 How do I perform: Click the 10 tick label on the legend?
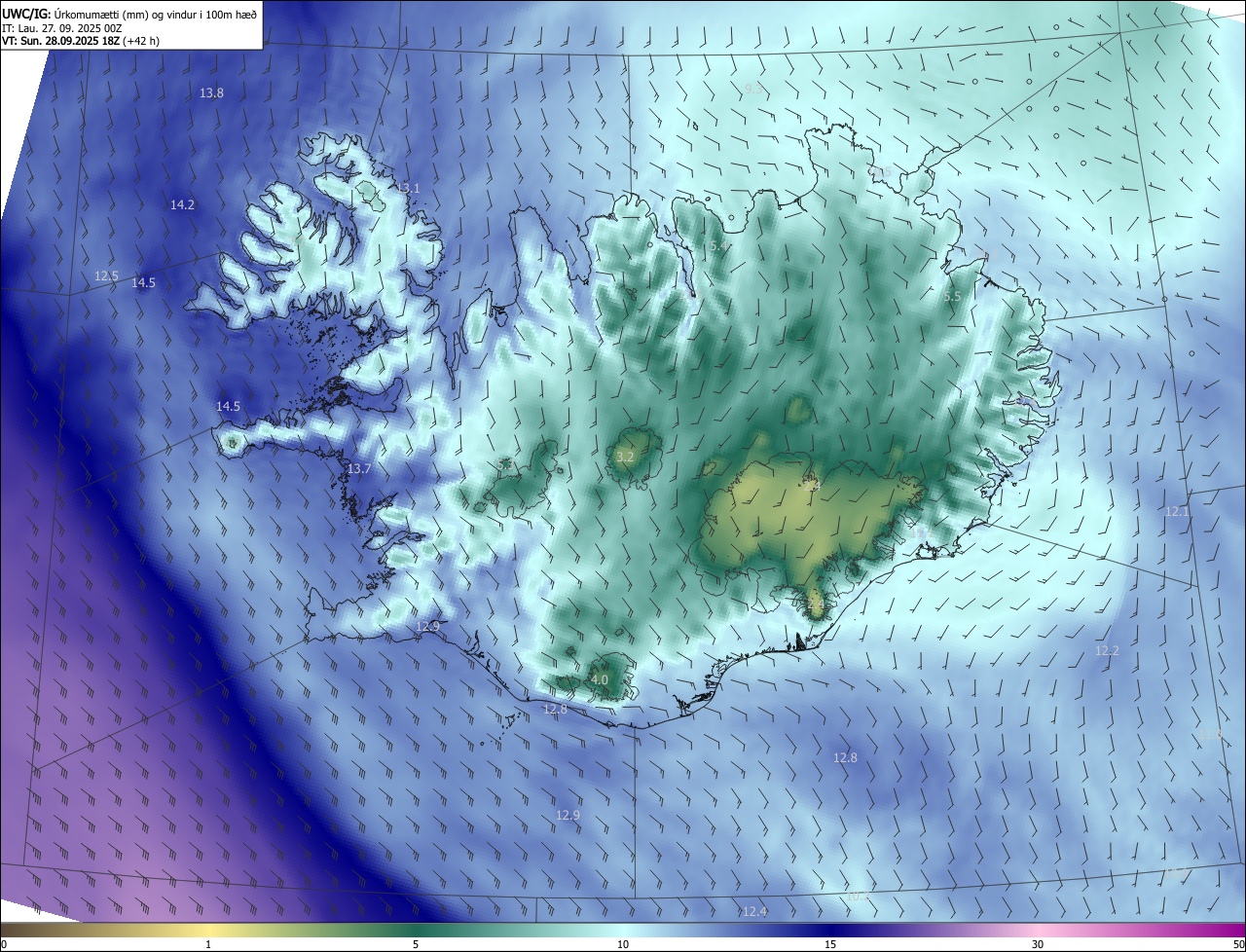pos(623,945)
